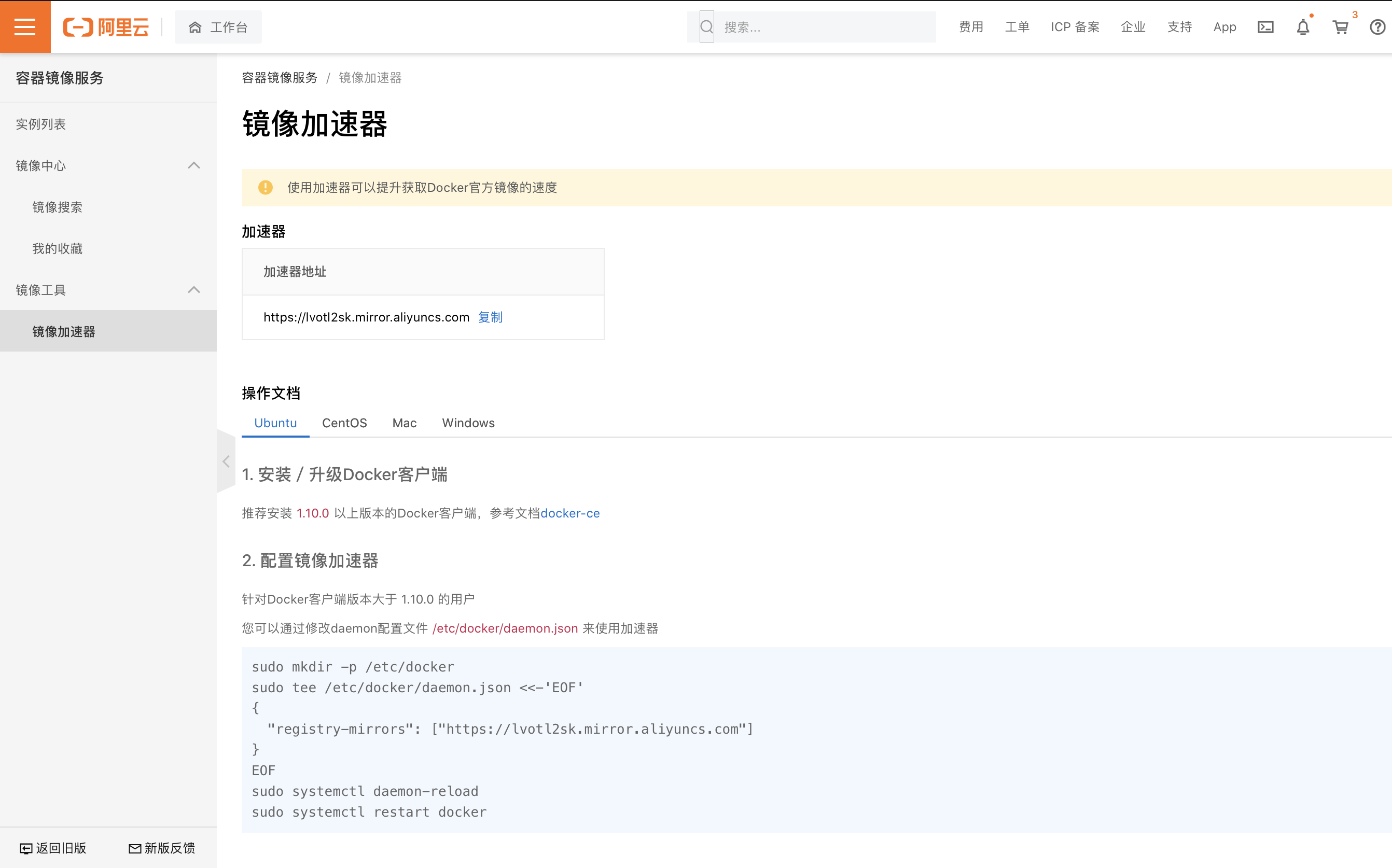1392x868 pixels.
Task: Switch to the Mac tab
Action: (x=405, y=423)
